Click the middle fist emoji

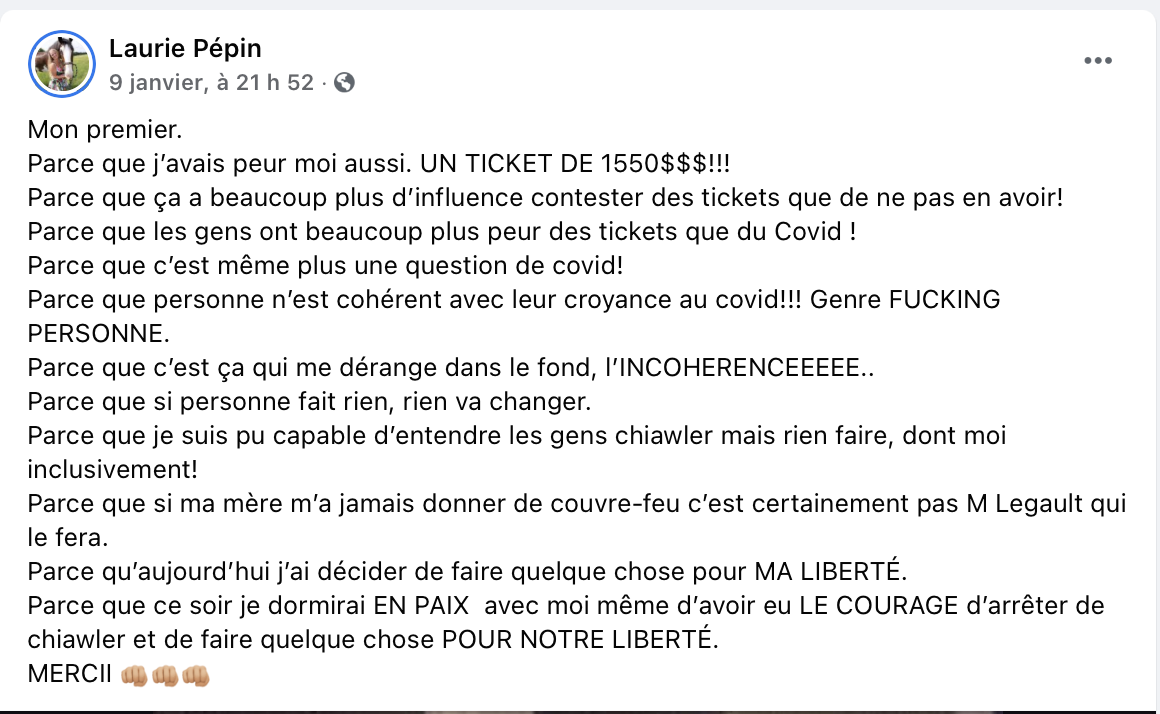pyautogui.click(x=165, y=675)
